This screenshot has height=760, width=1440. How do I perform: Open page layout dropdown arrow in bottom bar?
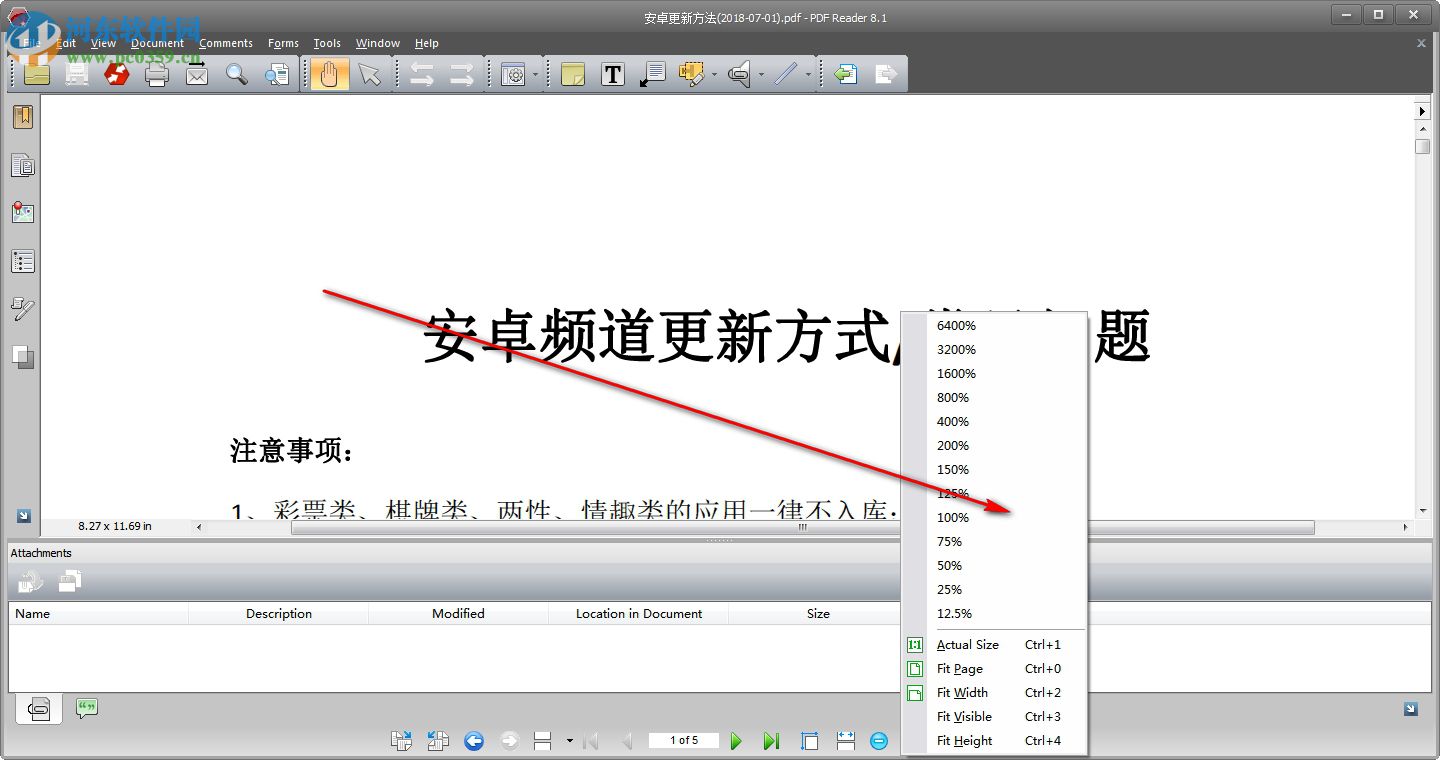(x=569, y=741)
